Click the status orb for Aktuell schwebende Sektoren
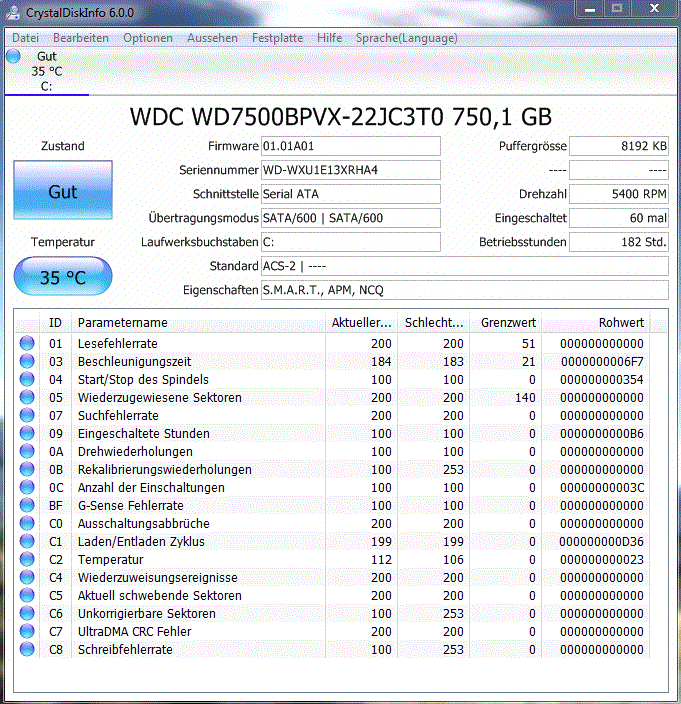This screenshot has height=704, width=681. (x=27, y=595)
